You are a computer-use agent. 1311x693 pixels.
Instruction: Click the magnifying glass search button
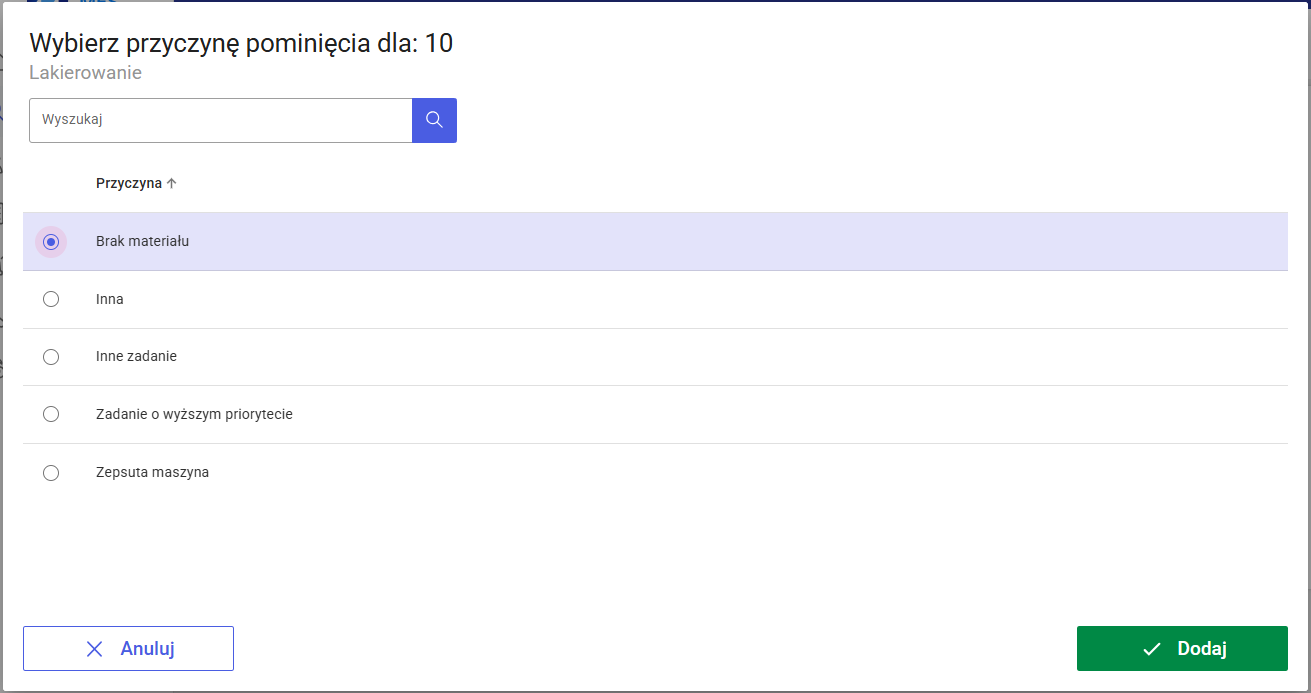tap(434, 120)
